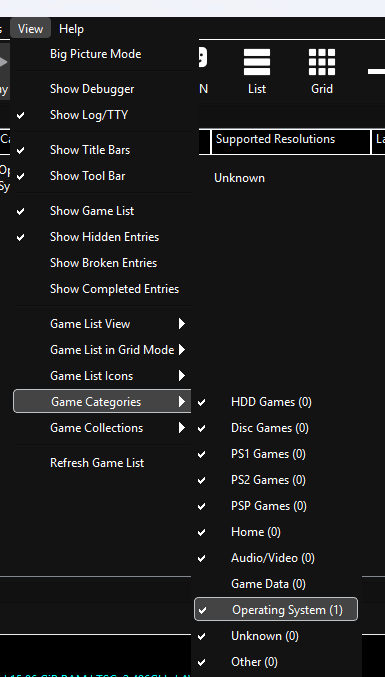Uncheck HDD Games category
Screen dimensions: 385x677
(x=276, y=402)
